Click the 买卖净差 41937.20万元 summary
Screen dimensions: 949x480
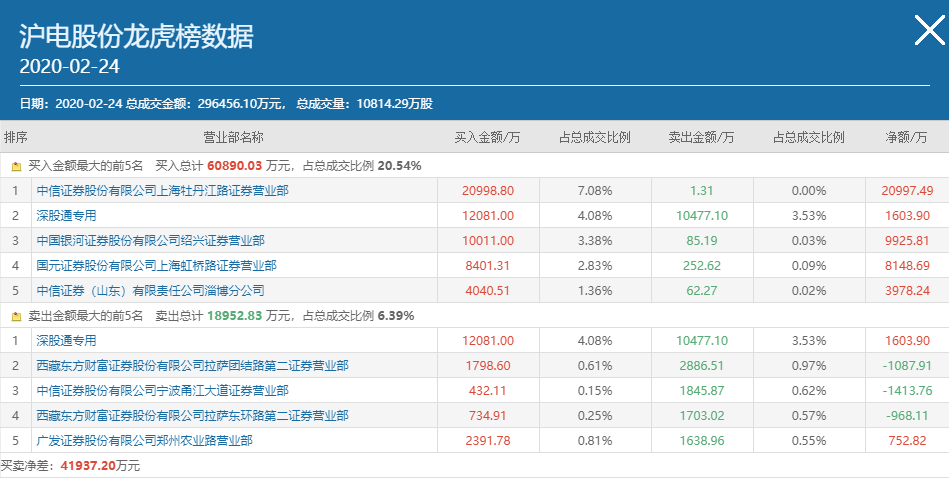click(70, 466)
